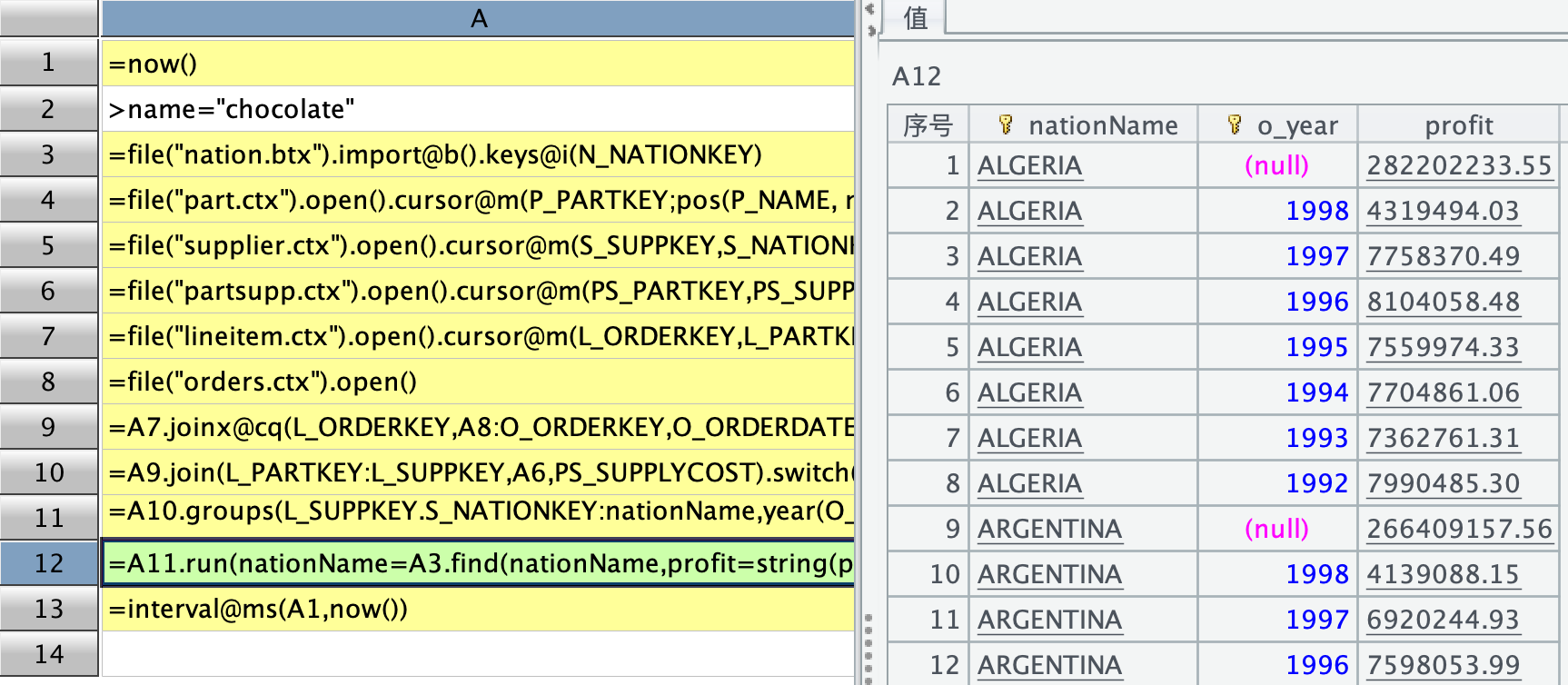Click year 1997 beside profit 7758370.49
The image size is (1568, 685).
tap(1317, 256)
